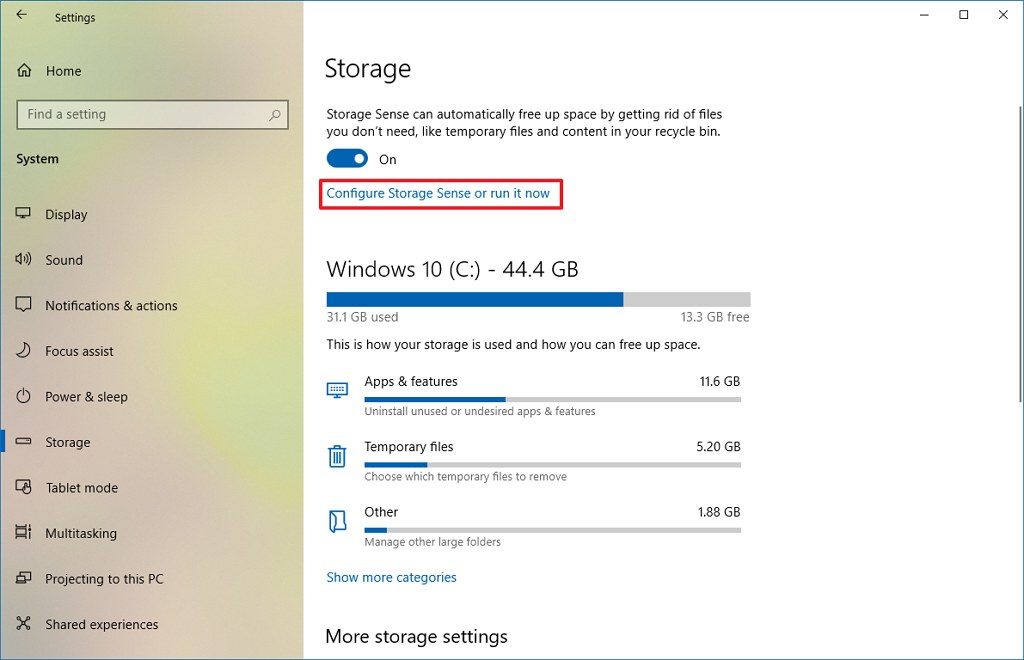Click Show more categories link
1024x660 pixels.
(x=391, y=578)
